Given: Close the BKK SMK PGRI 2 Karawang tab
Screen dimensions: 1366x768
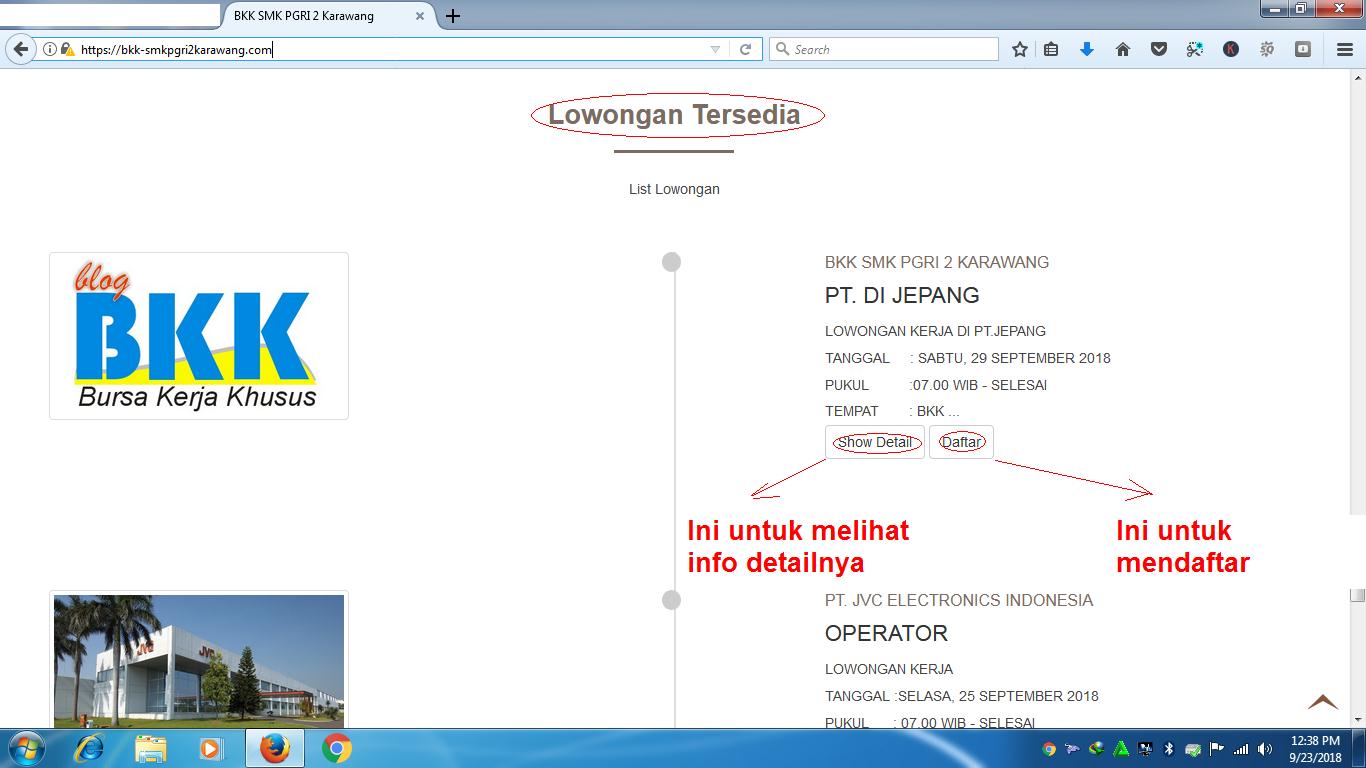Looking at the screenshot, I should click(x=420, y=16).
